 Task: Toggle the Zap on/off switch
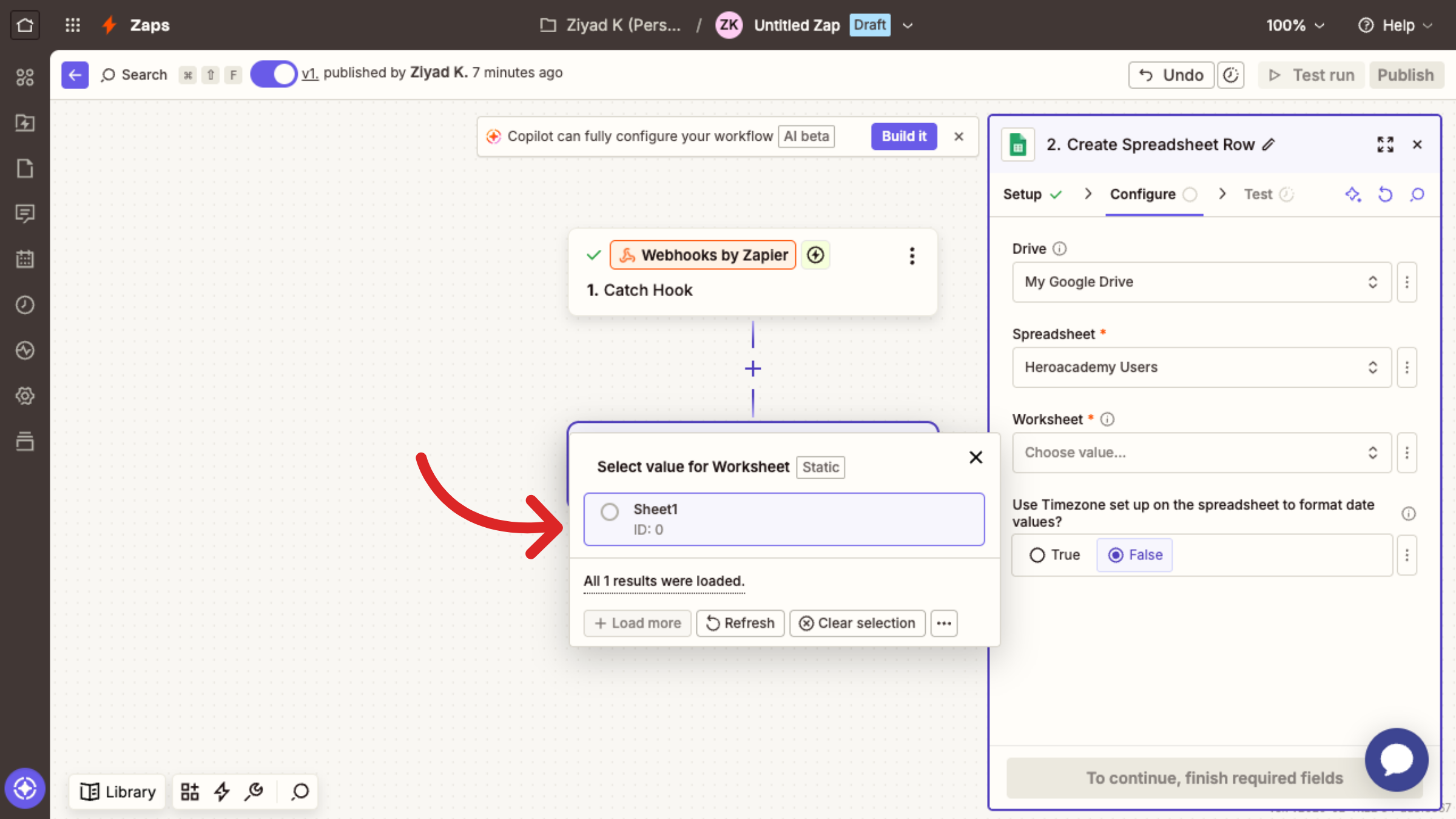[x=274, y=74]
